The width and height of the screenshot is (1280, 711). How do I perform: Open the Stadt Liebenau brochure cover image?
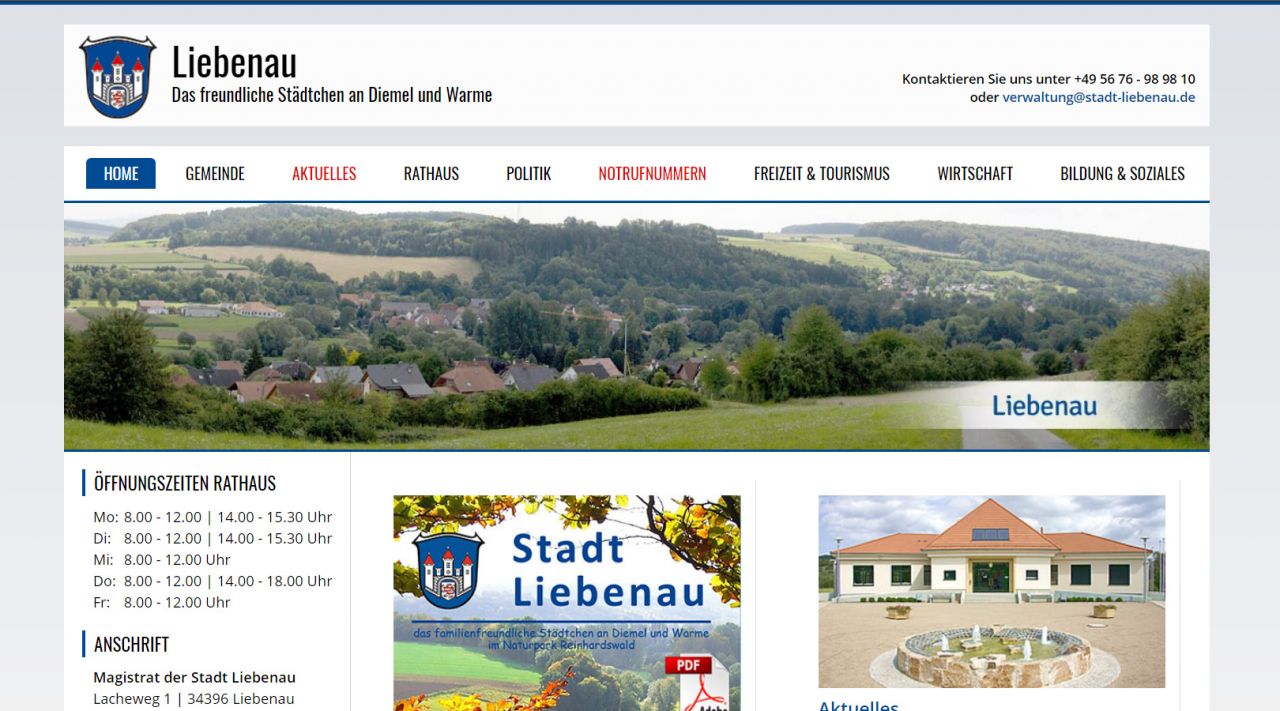click(567, 603)
